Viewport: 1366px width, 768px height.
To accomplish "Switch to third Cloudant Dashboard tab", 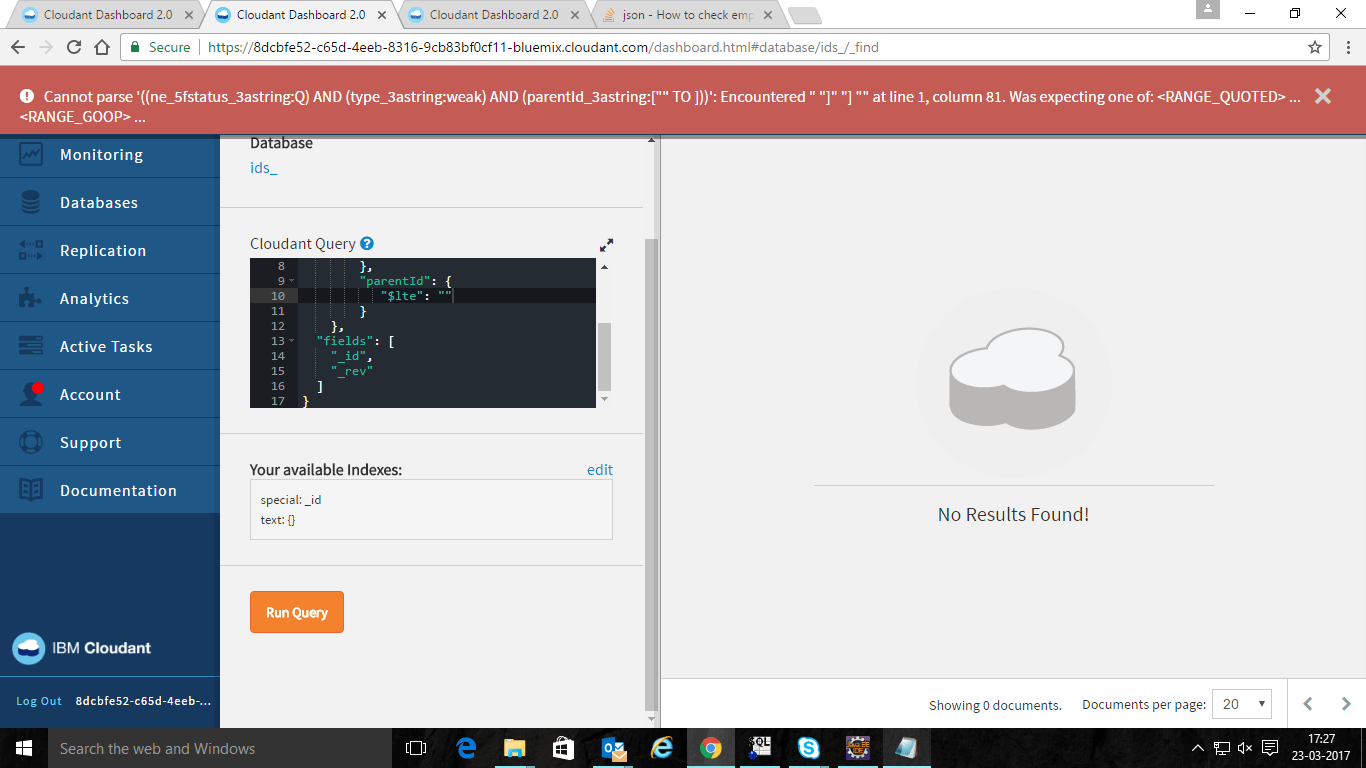I will click(492, 15).
